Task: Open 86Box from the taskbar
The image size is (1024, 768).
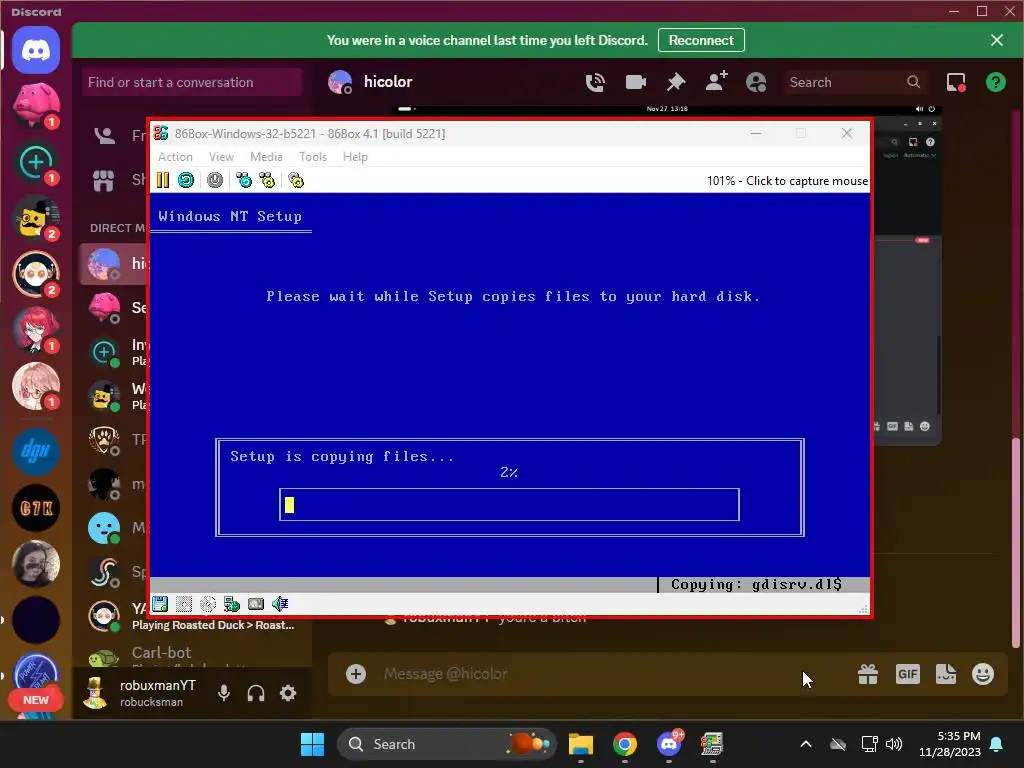Action: 712,744
